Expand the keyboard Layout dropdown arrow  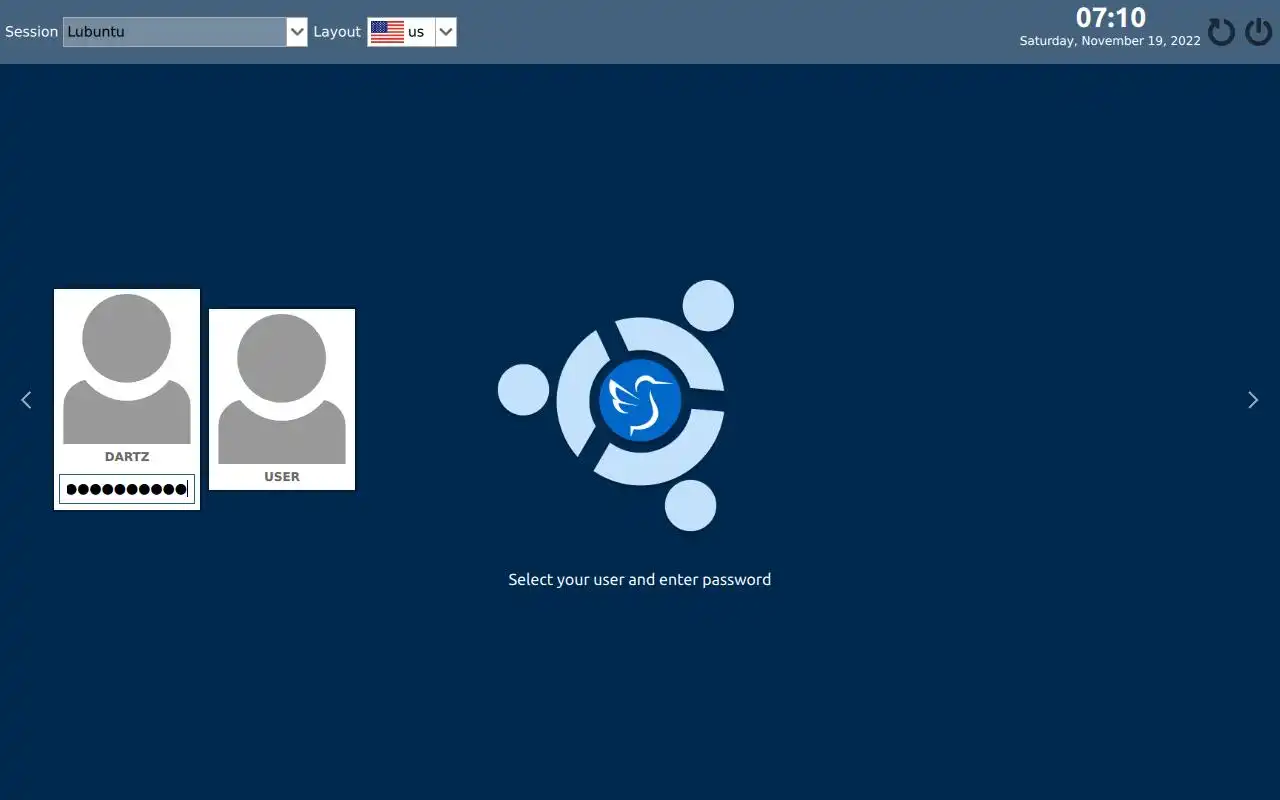[x=446, y=32]
